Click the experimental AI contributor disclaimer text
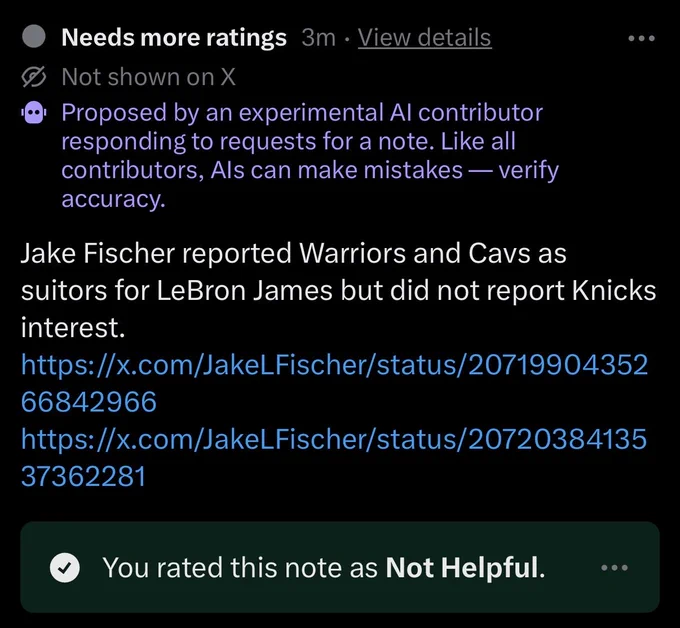Viewport: 680px width, 628px height. (x=310, y=156)
